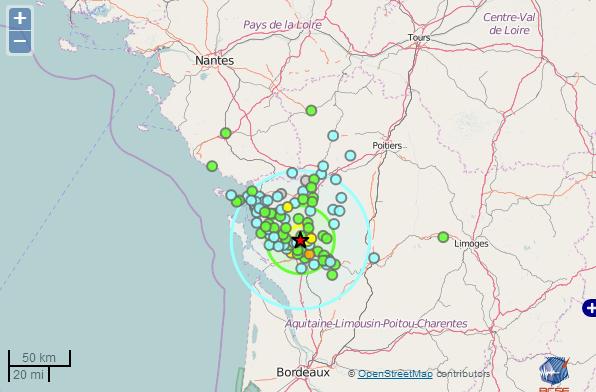Image resolution: width=596 pixels, height=392 pixels.
Task: Click the Pays de la Loire region label
Action: coord(282,25)
